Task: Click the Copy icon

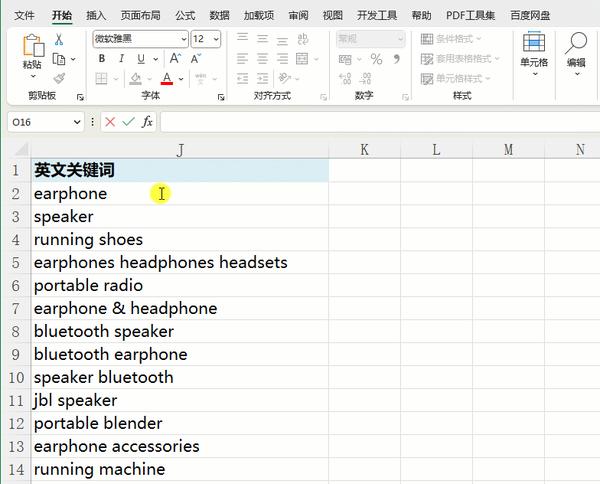Action: [59, 59]
